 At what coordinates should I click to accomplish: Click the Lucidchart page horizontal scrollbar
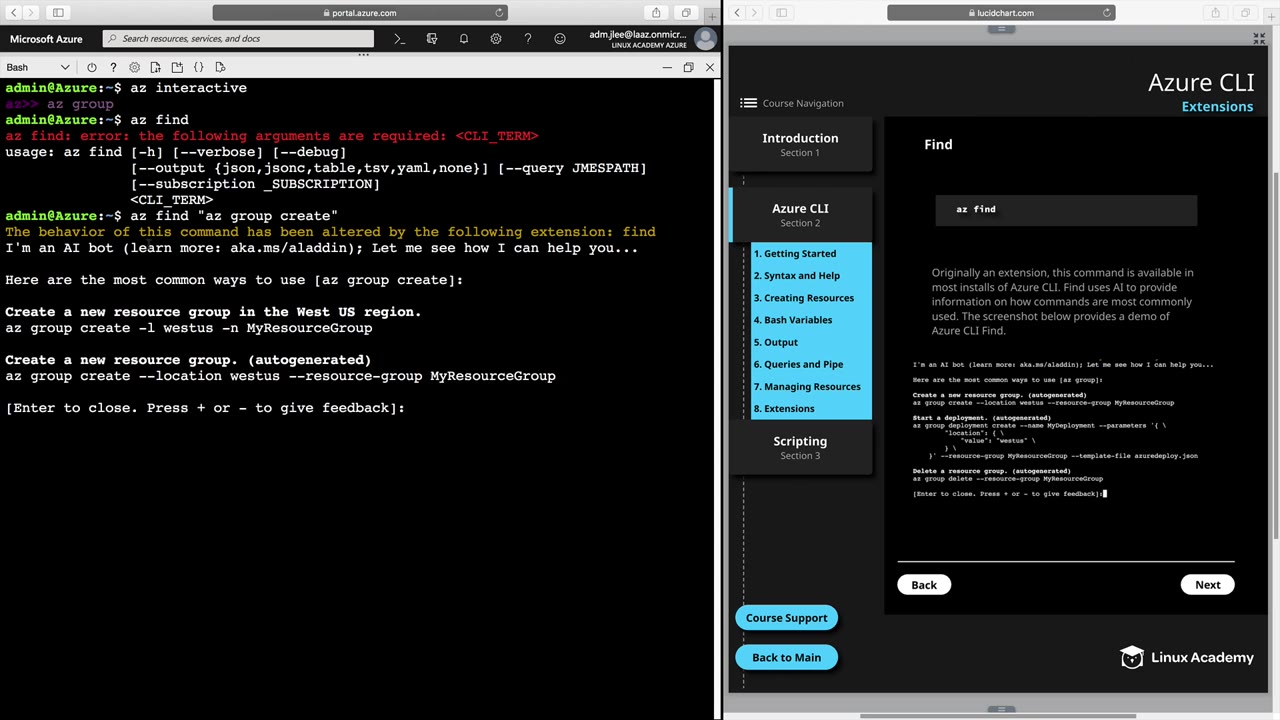[999, 715]
